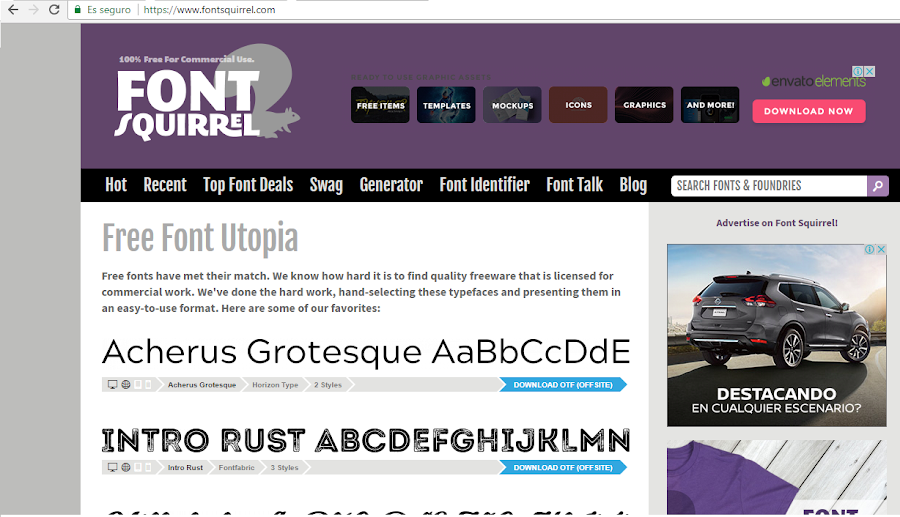Viewport: 900px width, 517px height.
Task: Click the Free Font Utopia heading
Action: pos(200,238)
